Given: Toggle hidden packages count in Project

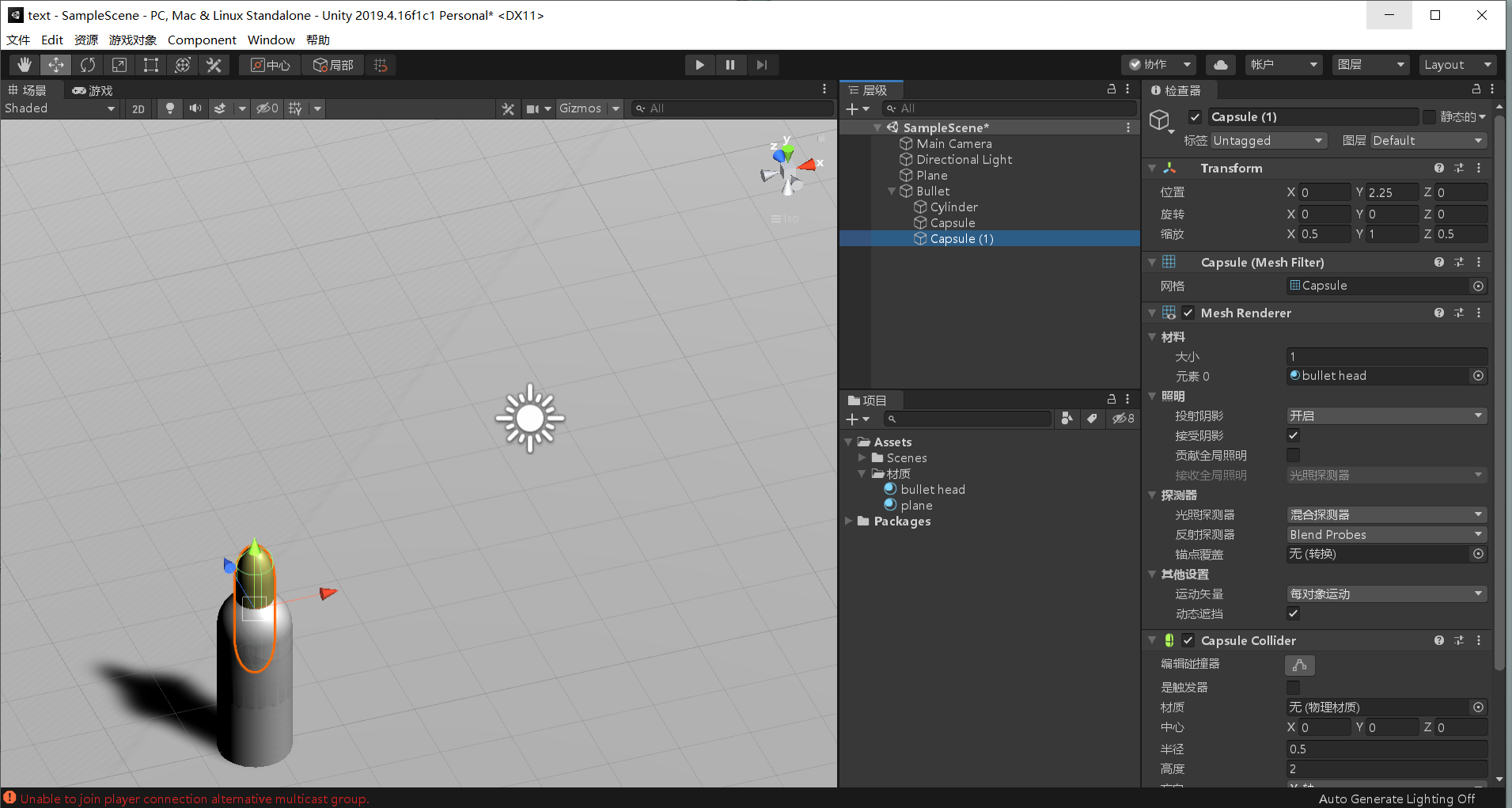Looking at the screenshot, I should (1124, 419).
